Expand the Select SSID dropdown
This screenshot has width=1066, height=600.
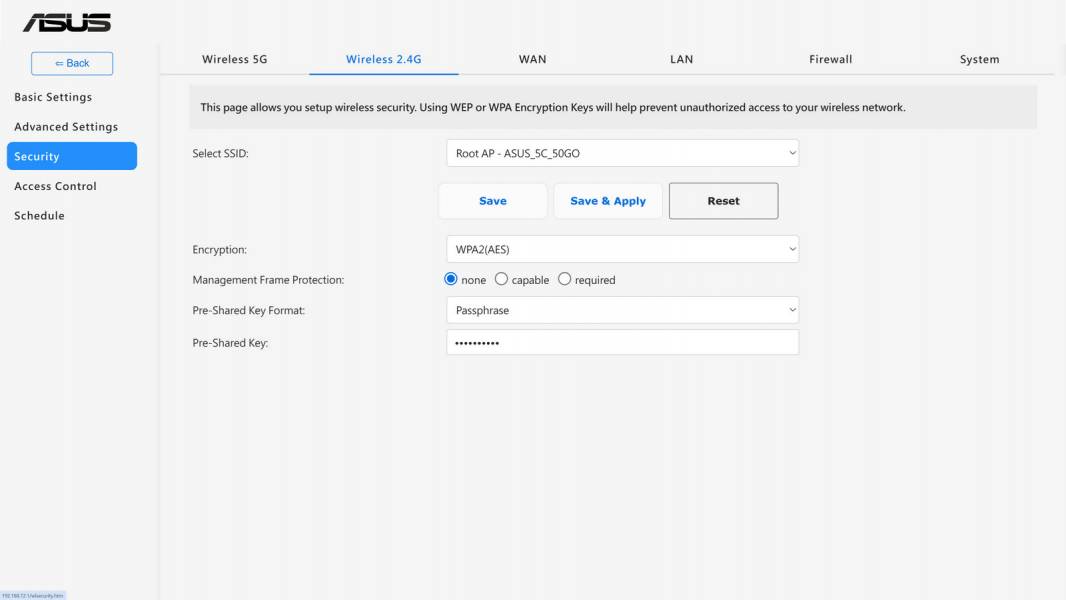[x=622, y=154]
